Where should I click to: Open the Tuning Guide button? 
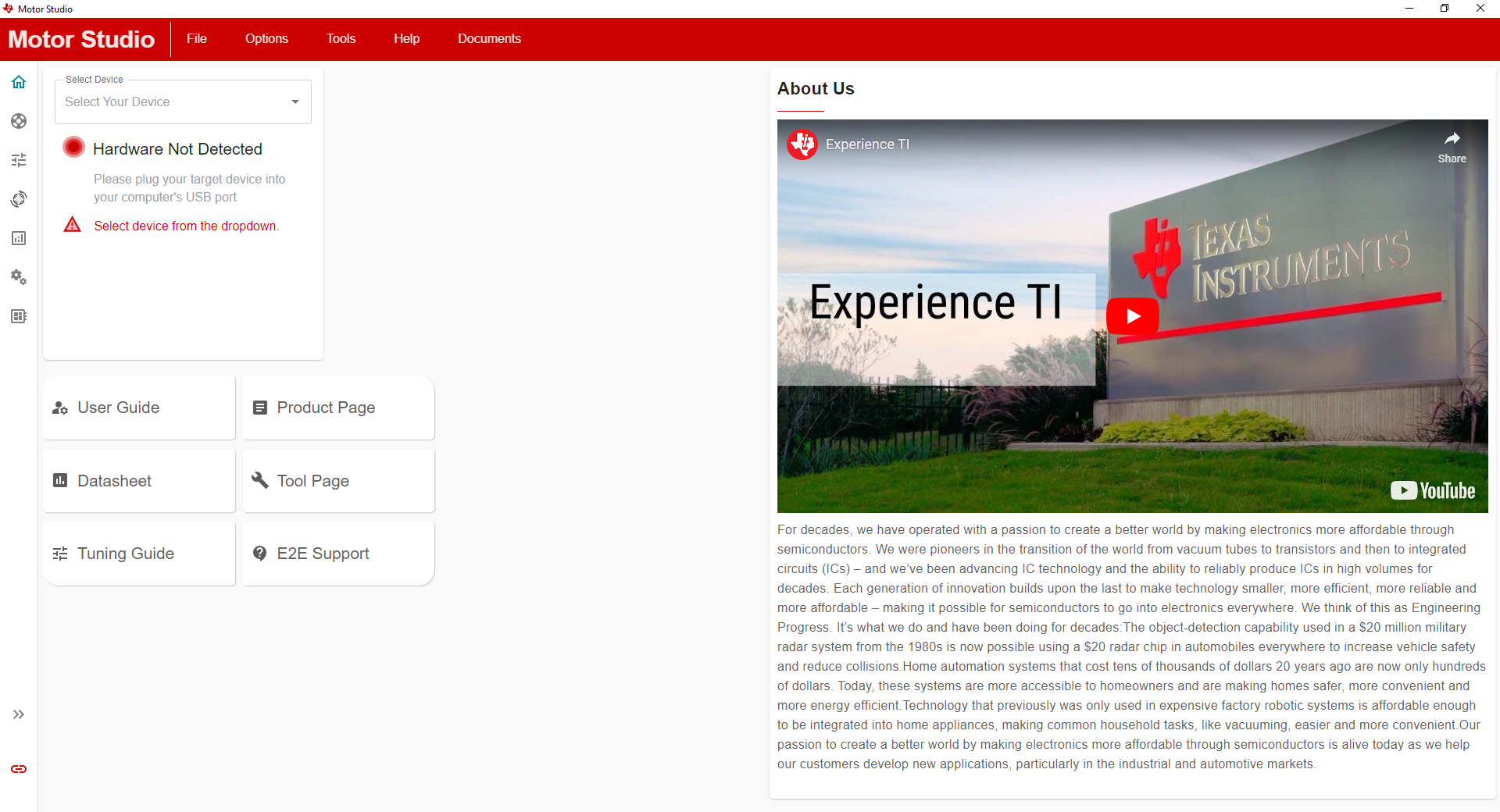[139, 554]
